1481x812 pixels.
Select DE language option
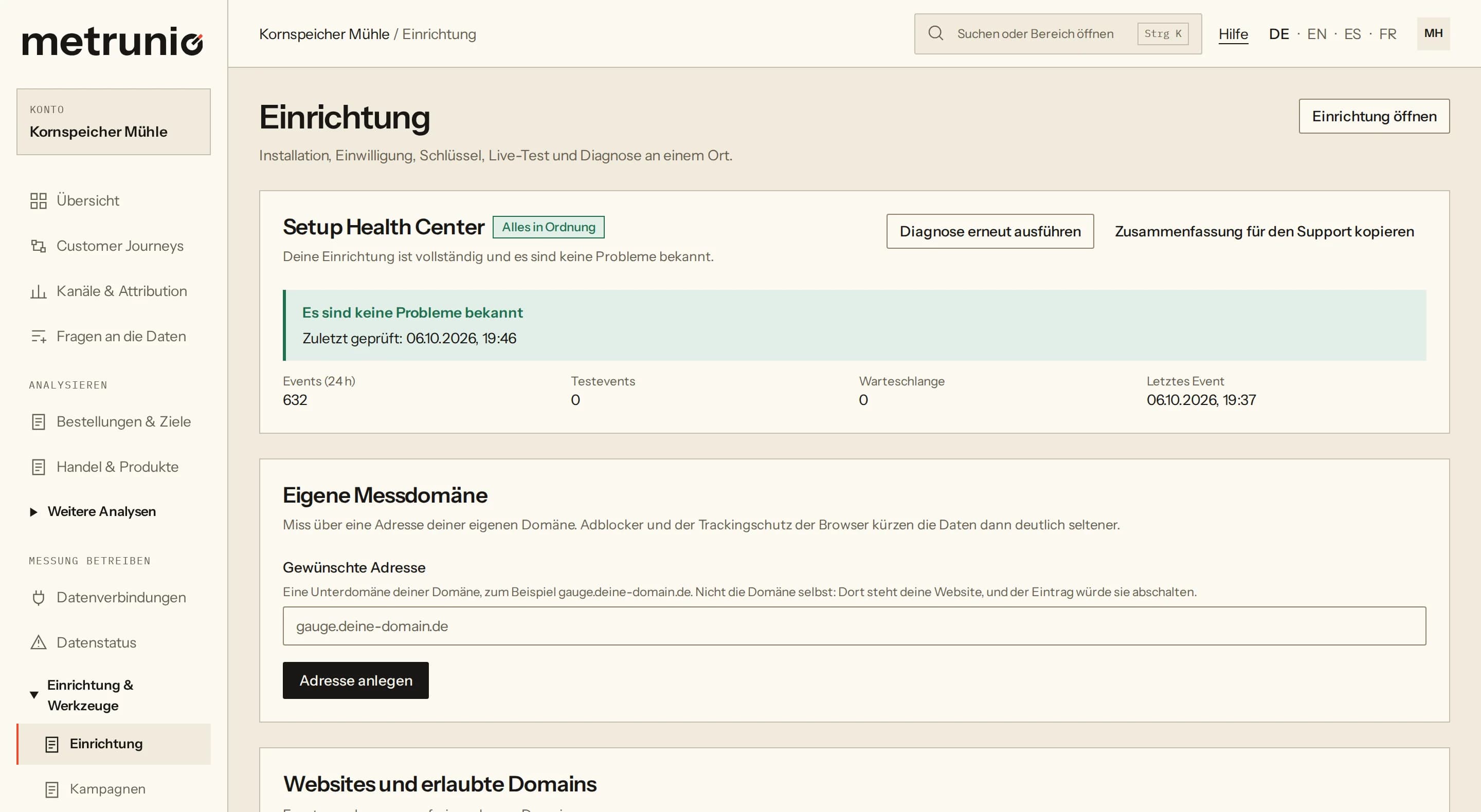click(1278, 34)
